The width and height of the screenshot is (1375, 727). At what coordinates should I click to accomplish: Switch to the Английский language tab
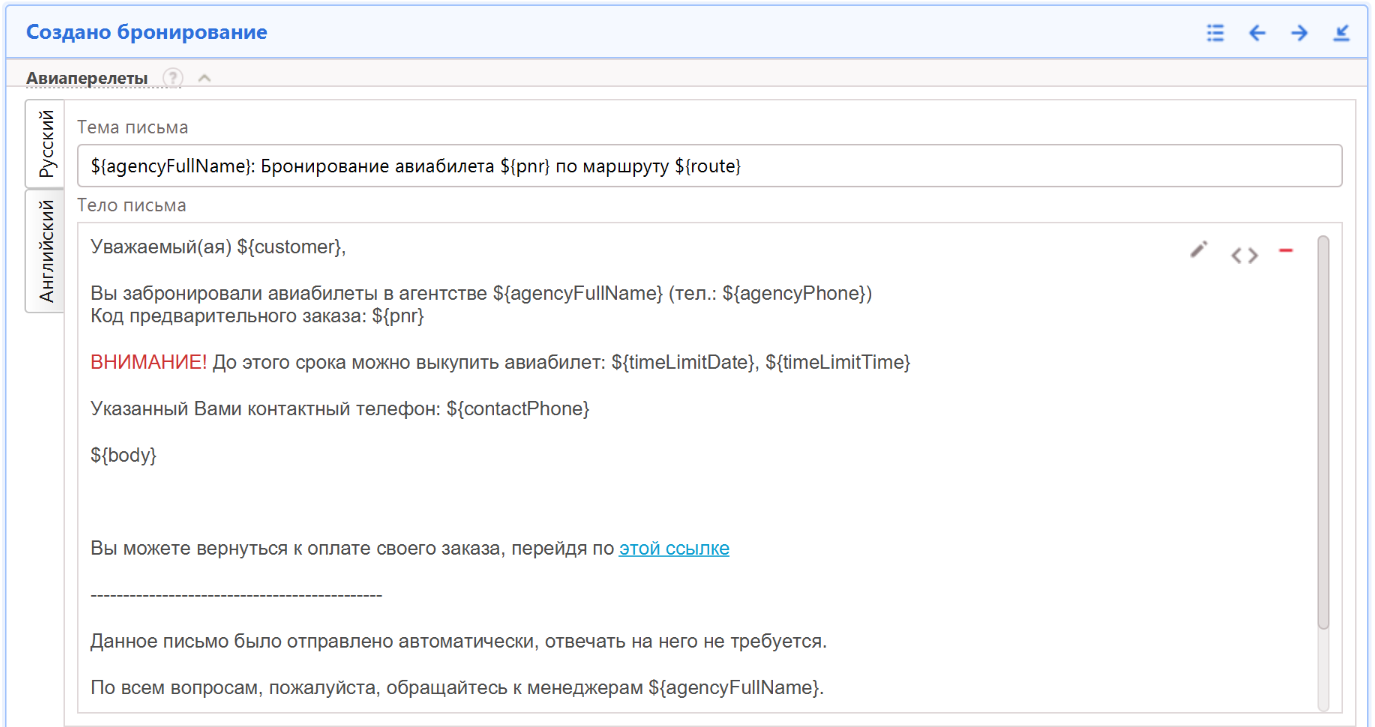tap(46, 251)
